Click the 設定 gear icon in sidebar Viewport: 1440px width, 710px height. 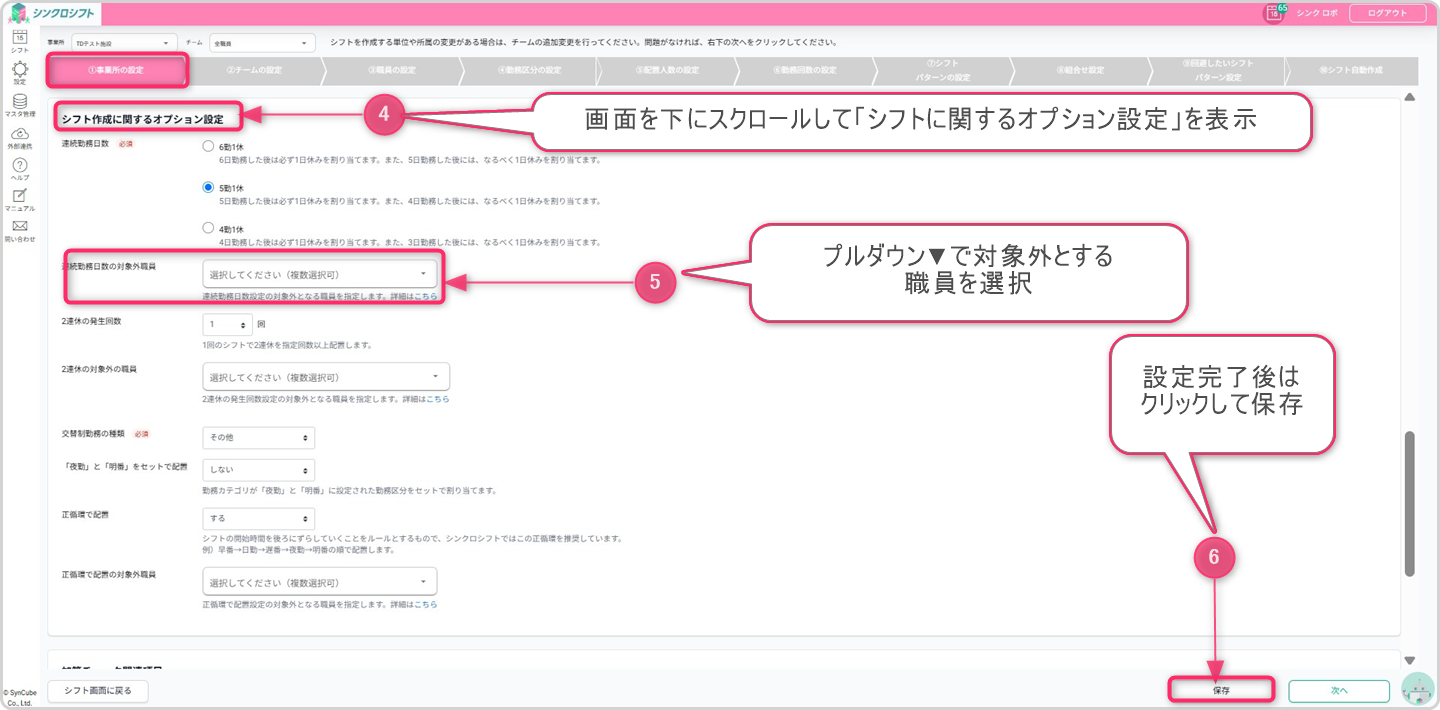click(x=19, y=71)
